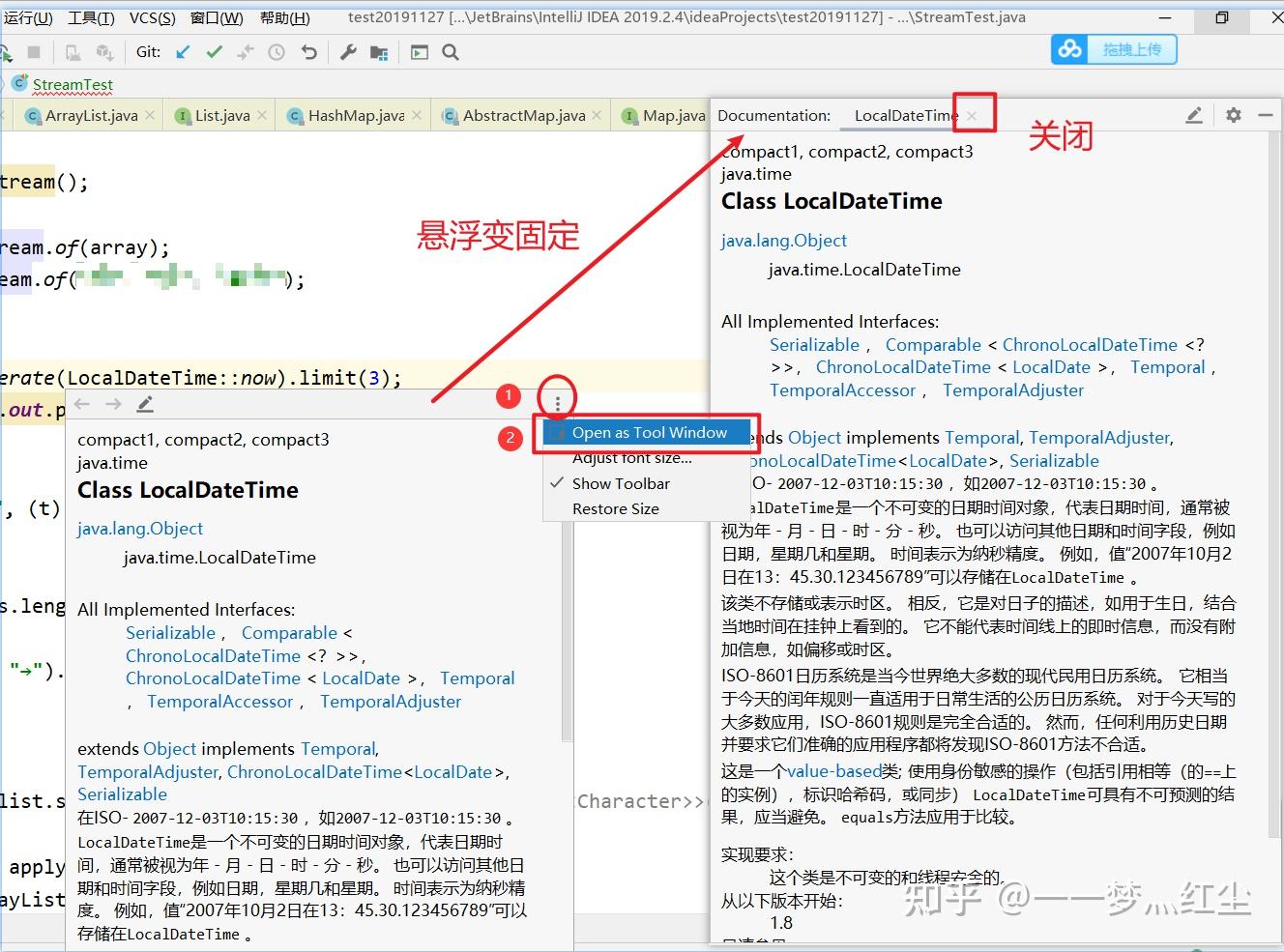
Task: Click Class LocalDateTime heading in popup
Action: click(x=188, y=490)
